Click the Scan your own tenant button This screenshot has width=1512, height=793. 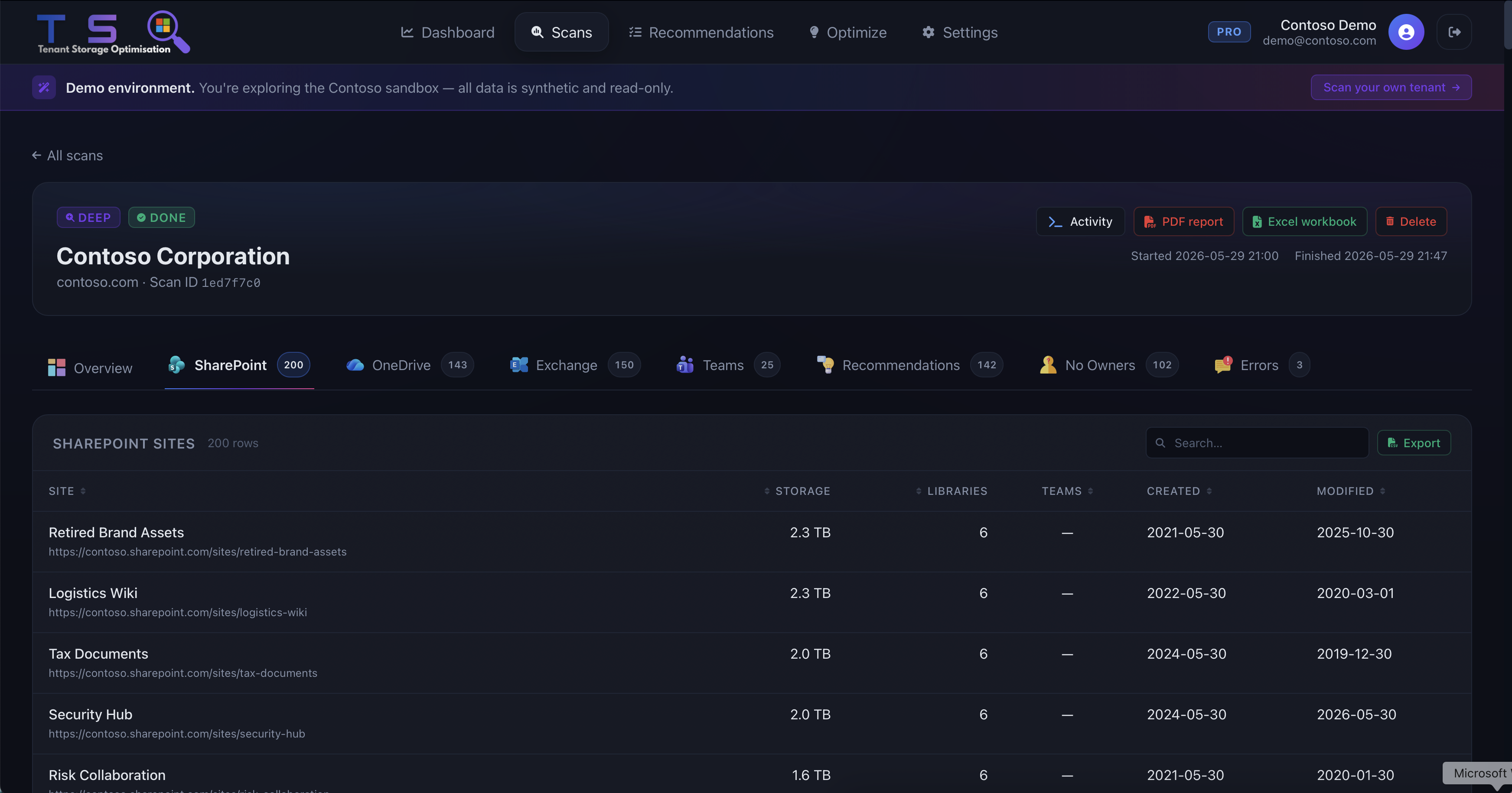tap(1391, 88)
